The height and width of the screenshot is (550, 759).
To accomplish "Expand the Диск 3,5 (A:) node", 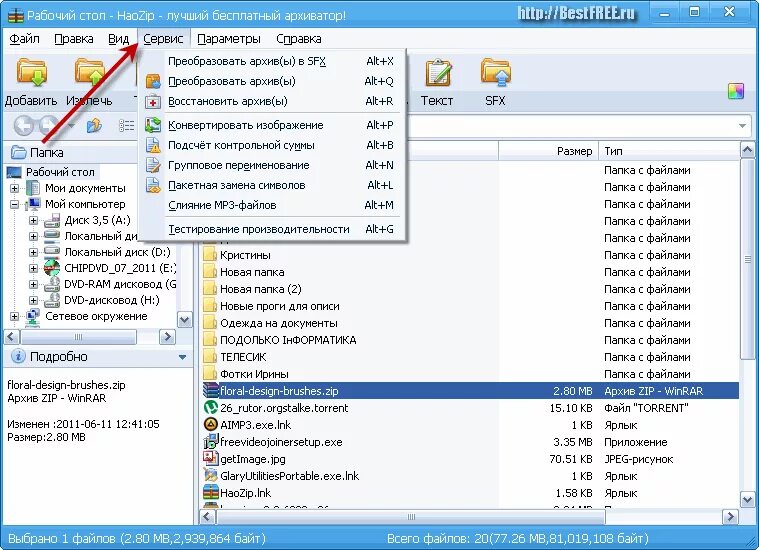I will pyautogui.click(x=33, y=220).
